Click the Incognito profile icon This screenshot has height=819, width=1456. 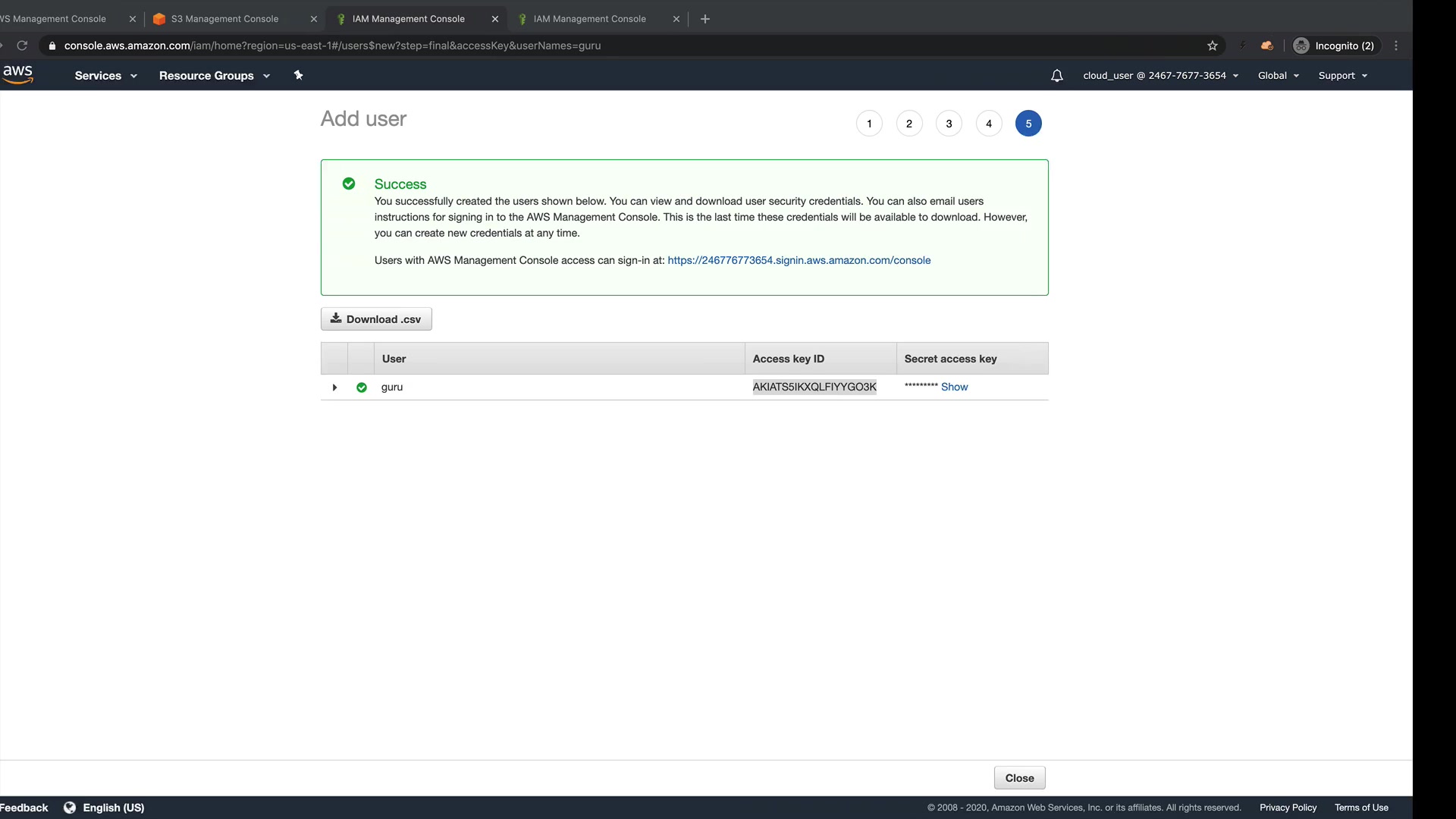pyautogui.click(x=1301, y=45)
